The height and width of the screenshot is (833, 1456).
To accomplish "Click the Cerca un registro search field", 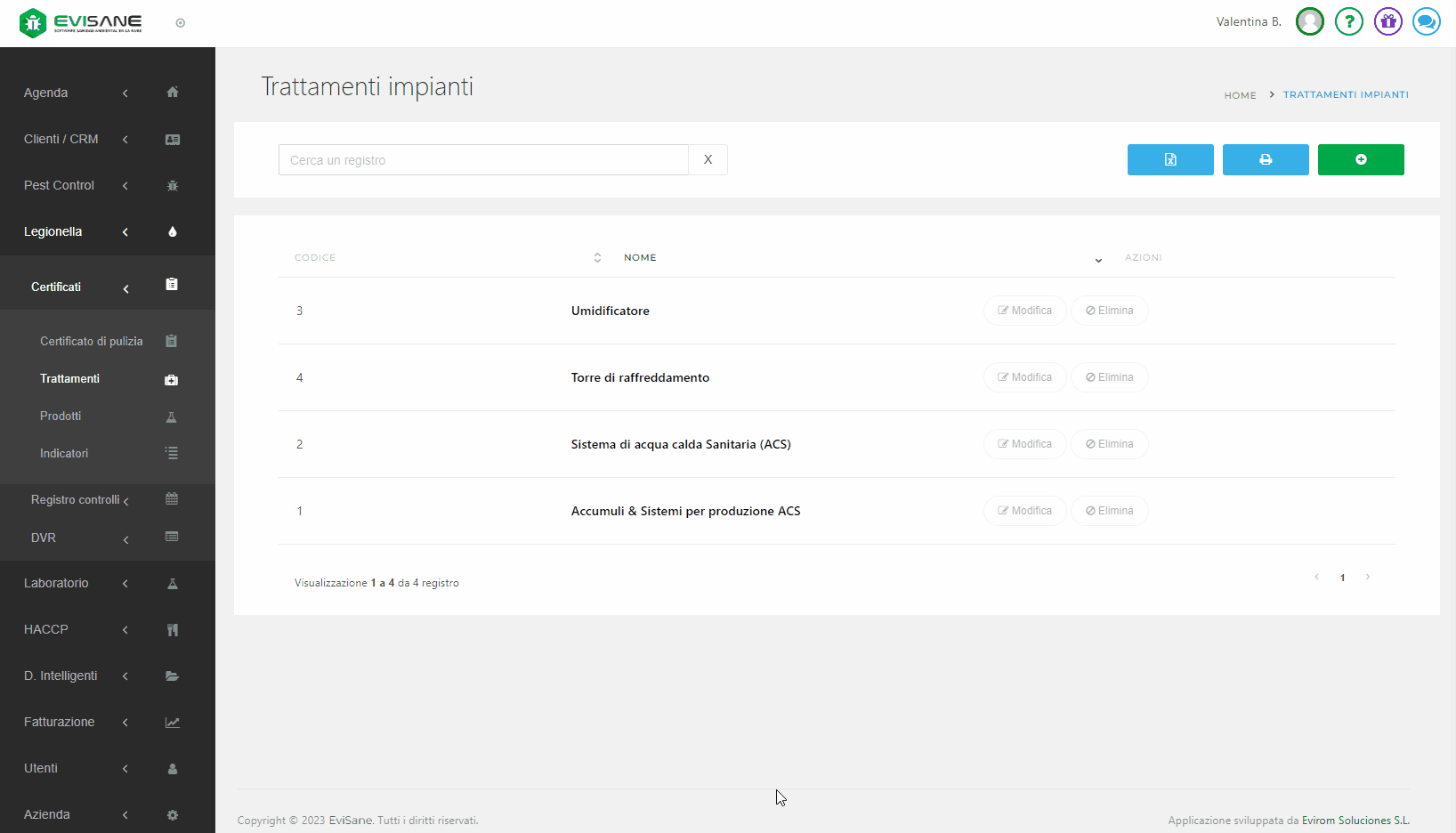I will point(483,160).
